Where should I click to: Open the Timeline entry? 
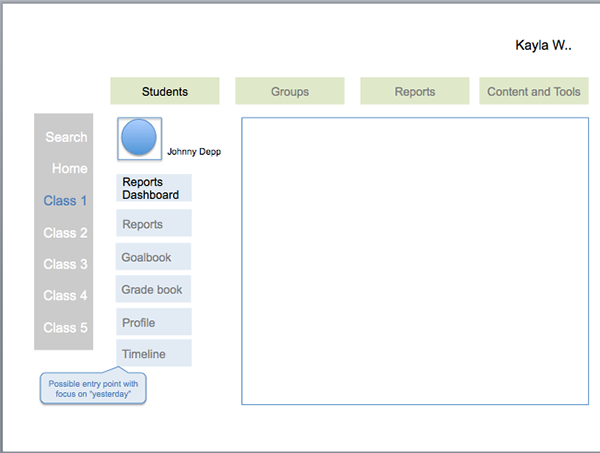154,353
